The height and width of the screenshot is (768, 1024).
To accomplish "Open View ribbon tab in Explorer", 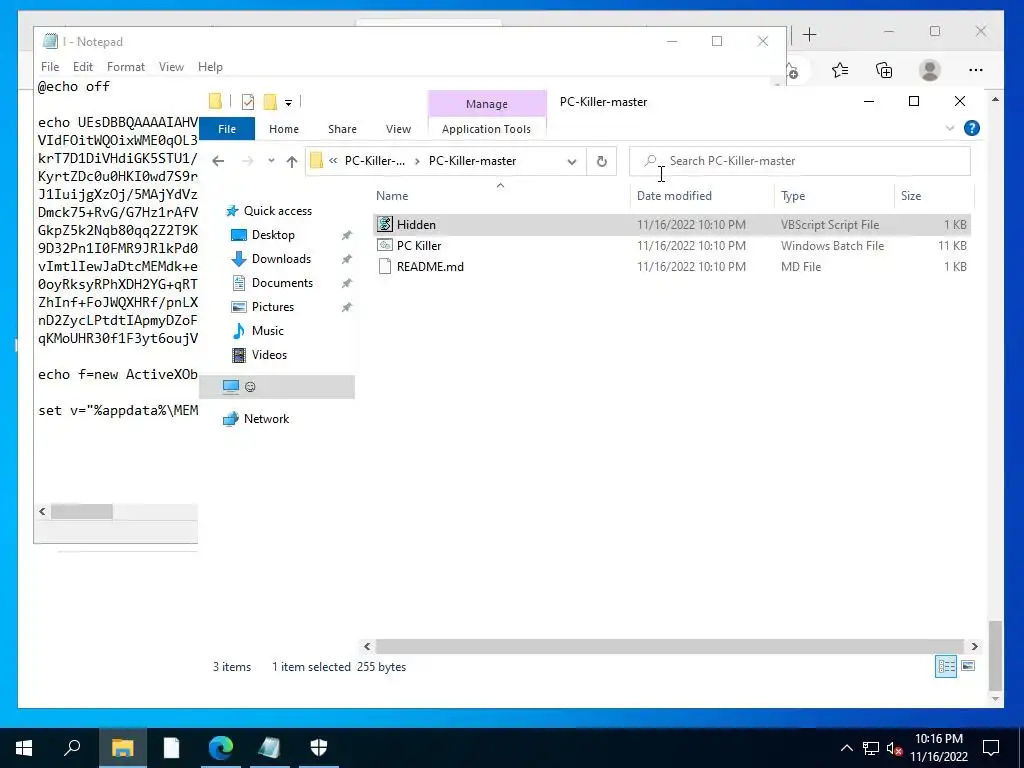I will coord(398,129).
